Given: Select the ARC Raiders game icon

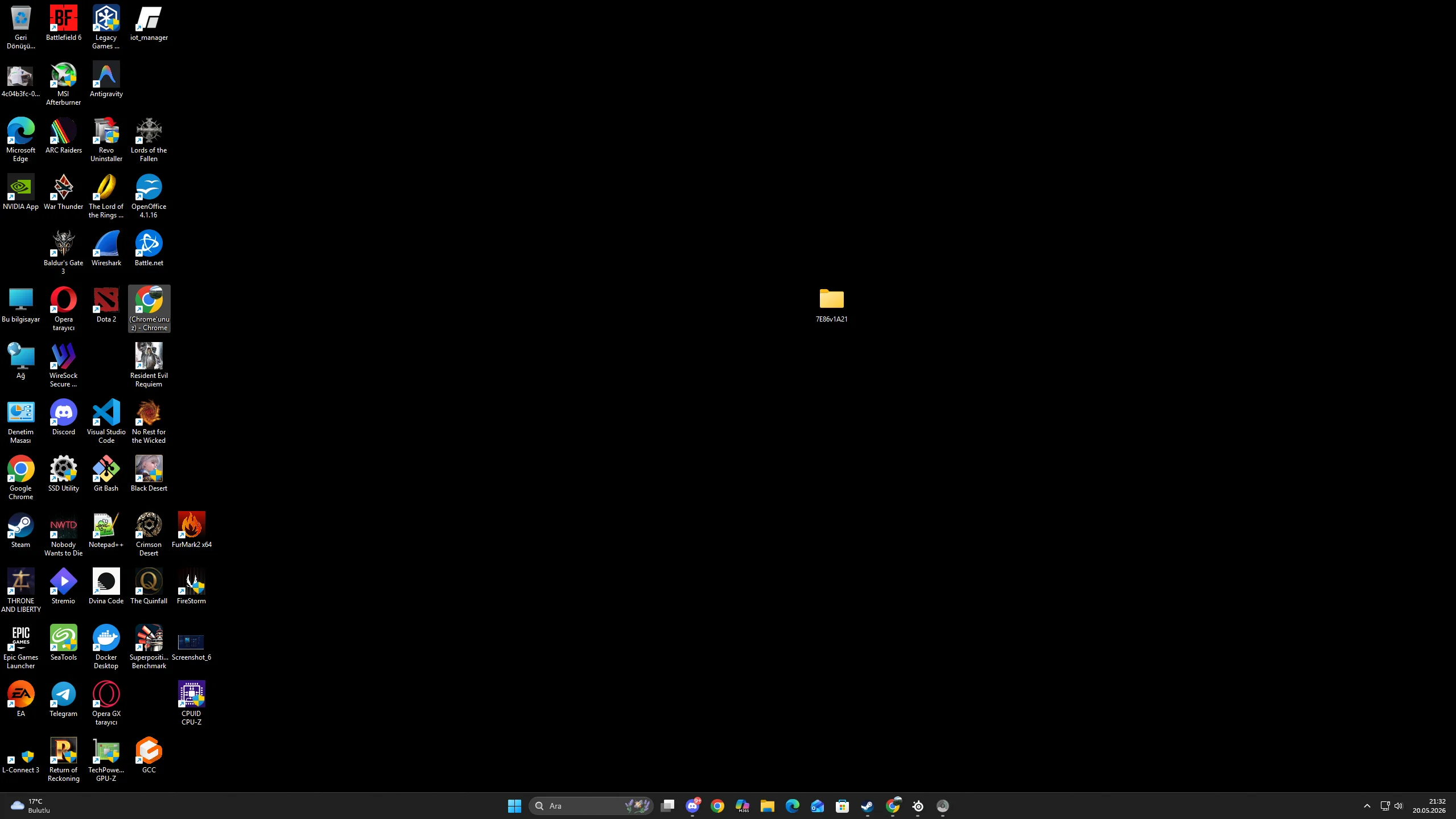Looking at the screenshot, I should pos(63,136).
